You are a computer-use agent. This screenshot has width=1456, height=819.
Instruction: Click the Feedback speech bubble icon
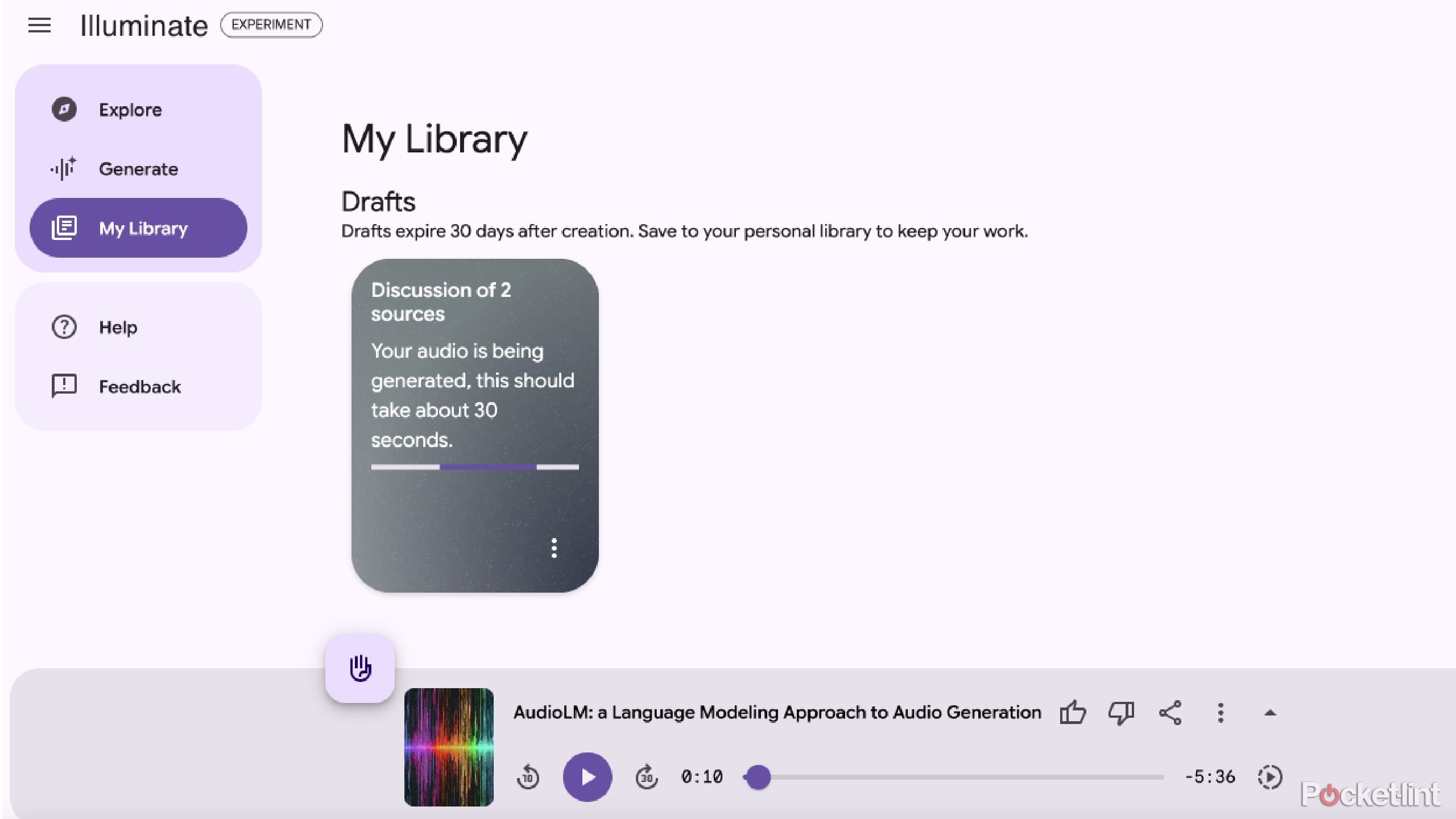tap(64, 386)
